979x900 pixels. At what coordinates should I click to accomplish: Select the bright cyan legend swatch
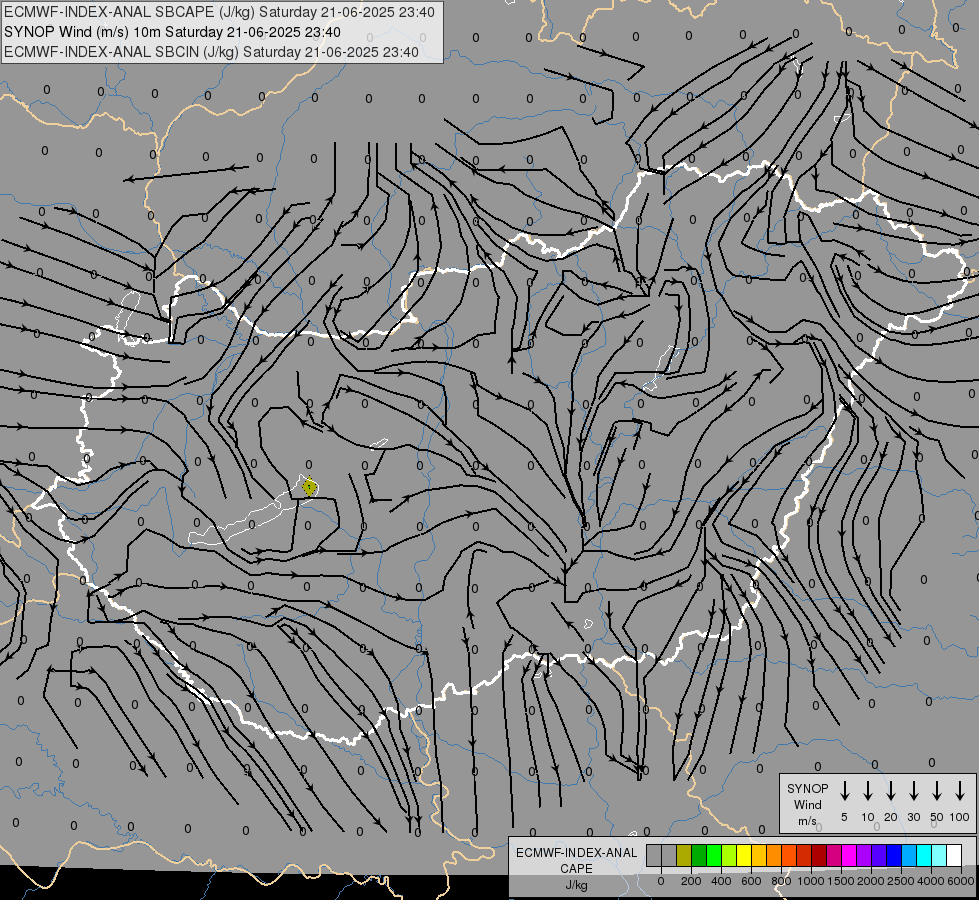click(x=924, y=856)
